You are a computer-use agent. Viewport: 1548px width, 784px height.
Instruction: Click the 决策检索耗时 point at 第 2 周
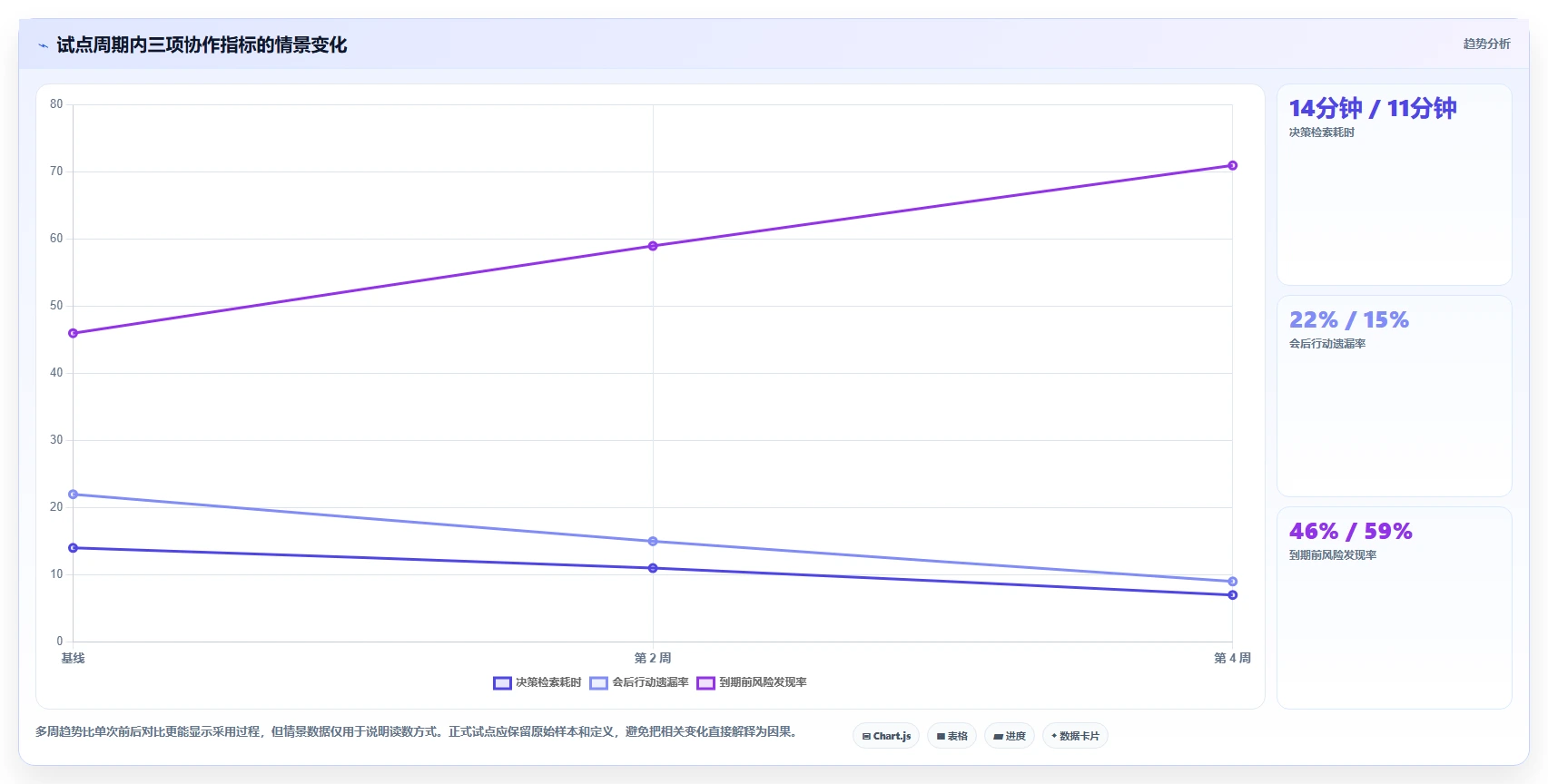pyautogui.click(x=653, y=568)
